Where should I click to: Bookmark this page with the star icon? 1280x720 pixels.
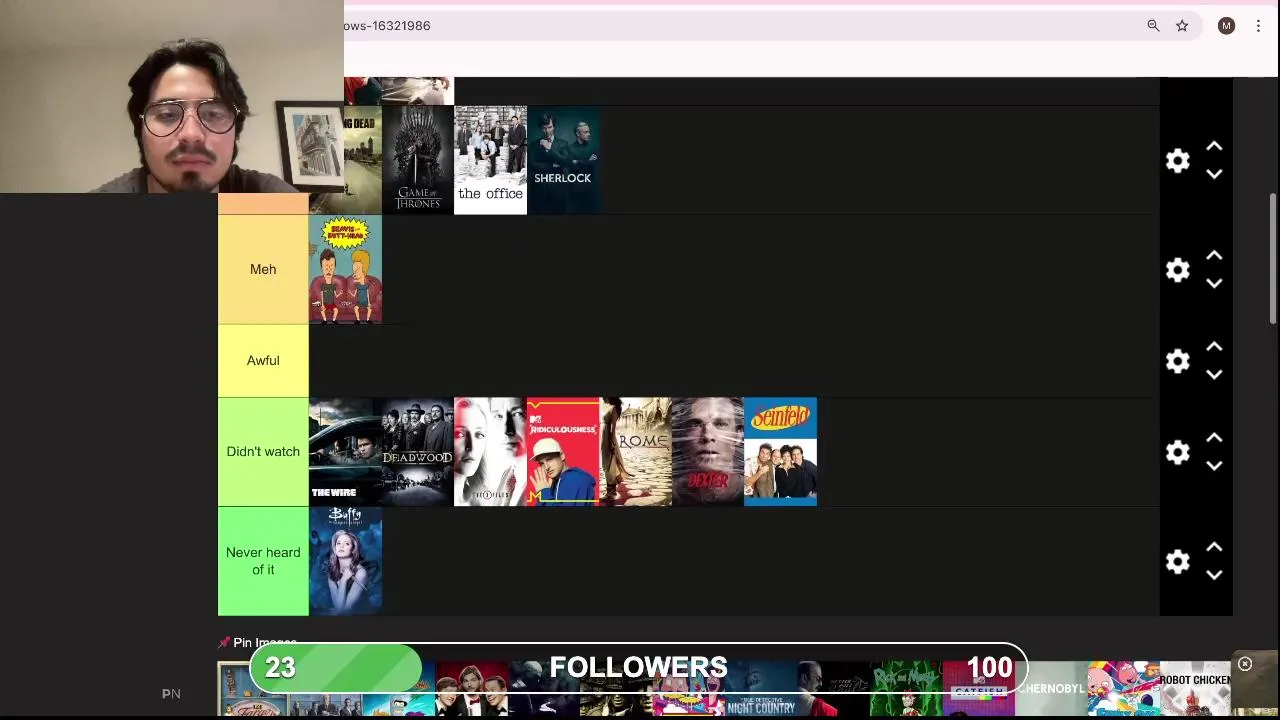[1182, 26]
